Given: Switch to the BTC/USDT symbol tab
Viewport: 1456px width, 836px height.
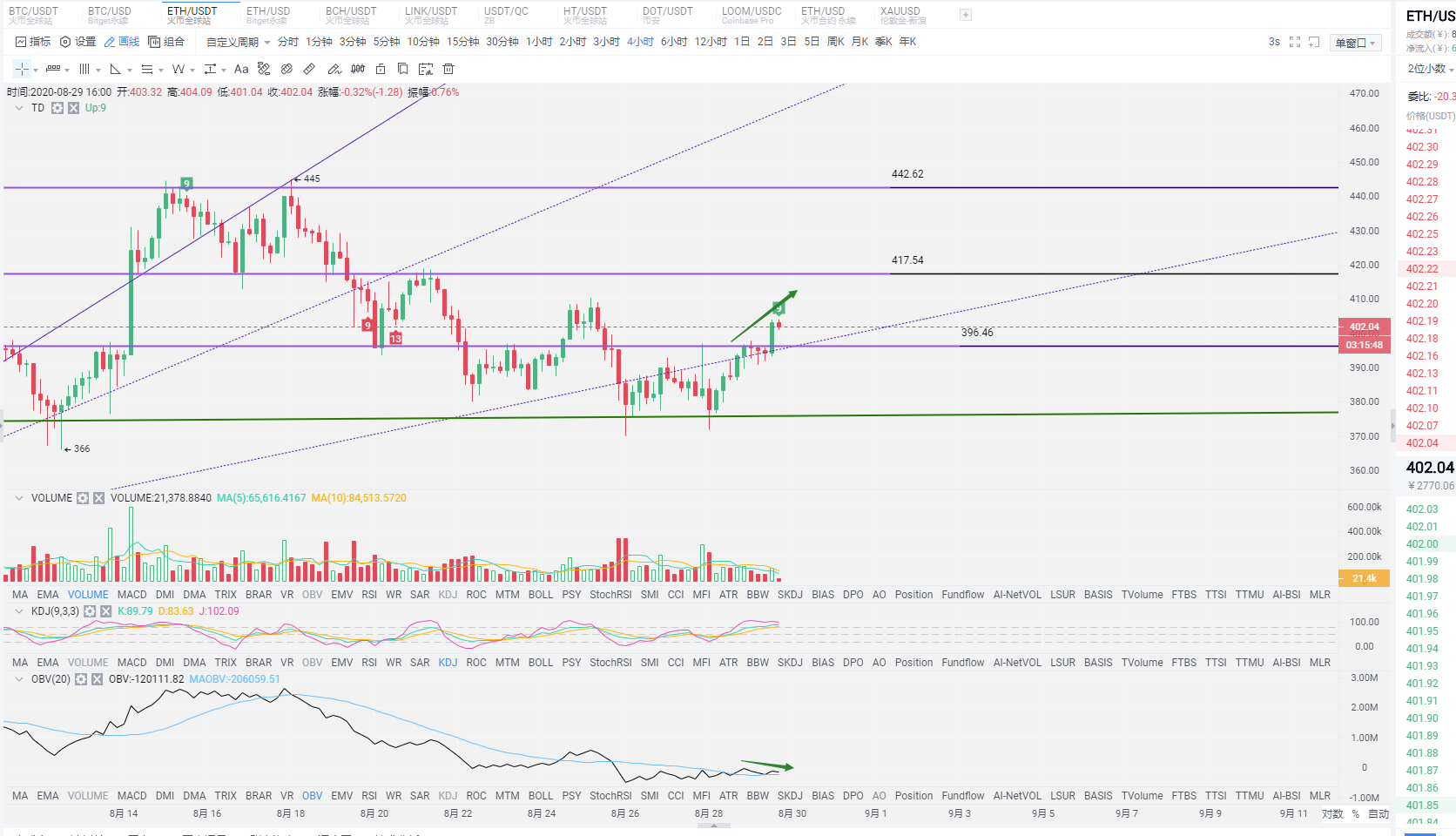Looking at the screenshot, I should 34,15.
